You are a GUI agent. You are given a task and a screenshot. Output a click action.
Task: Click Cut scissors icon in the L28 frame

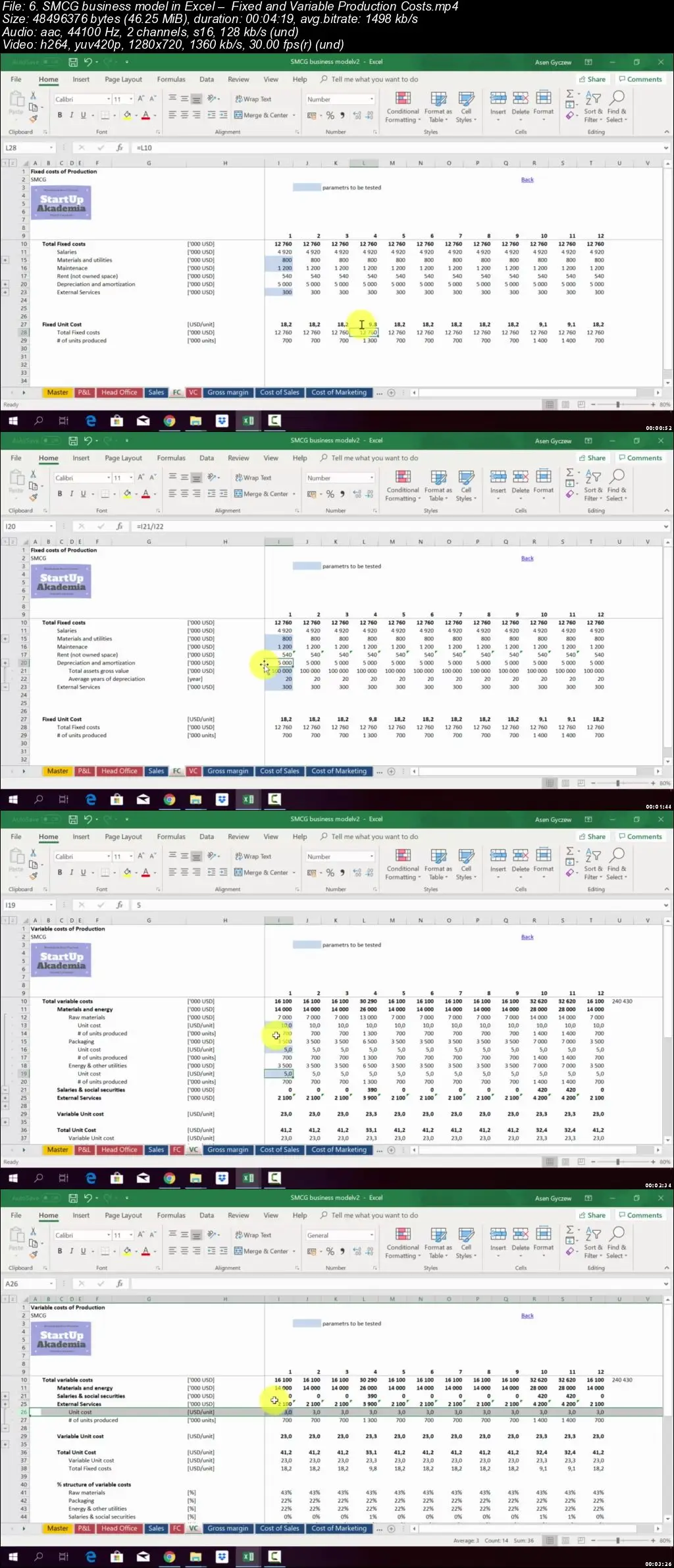tap(33, 95)
